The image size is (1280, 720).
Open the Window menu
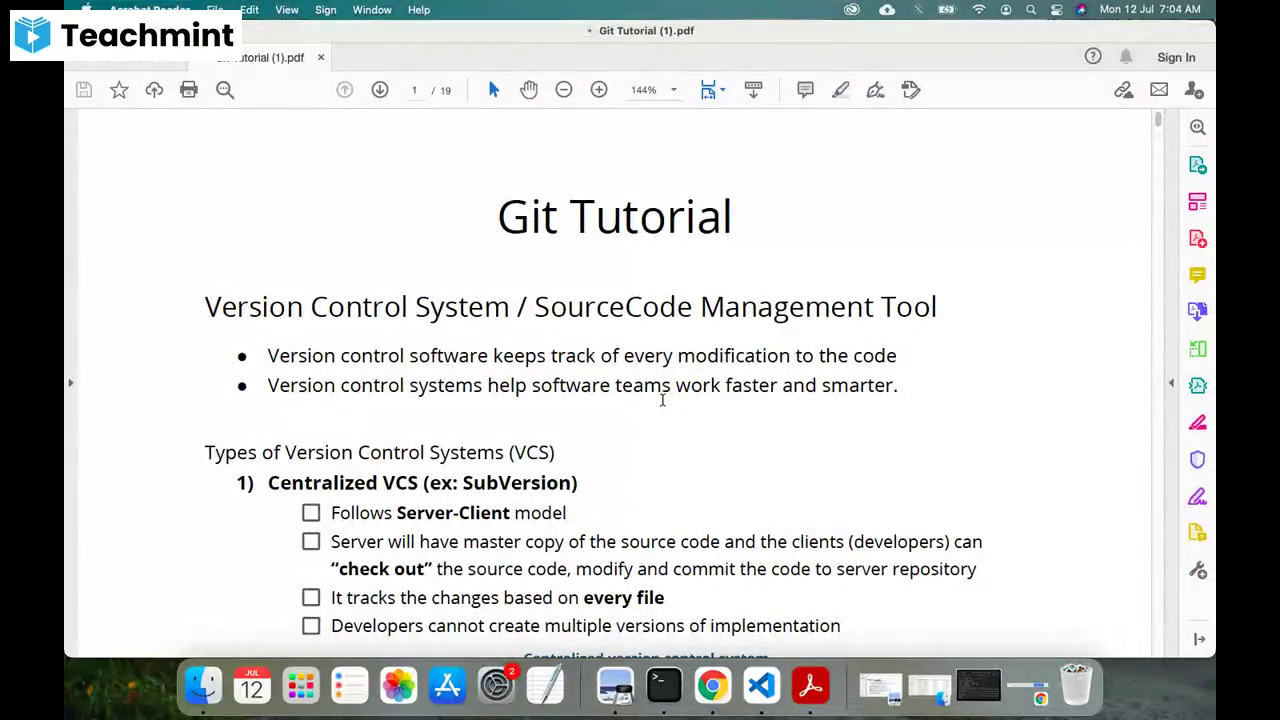tap(372, 10)
